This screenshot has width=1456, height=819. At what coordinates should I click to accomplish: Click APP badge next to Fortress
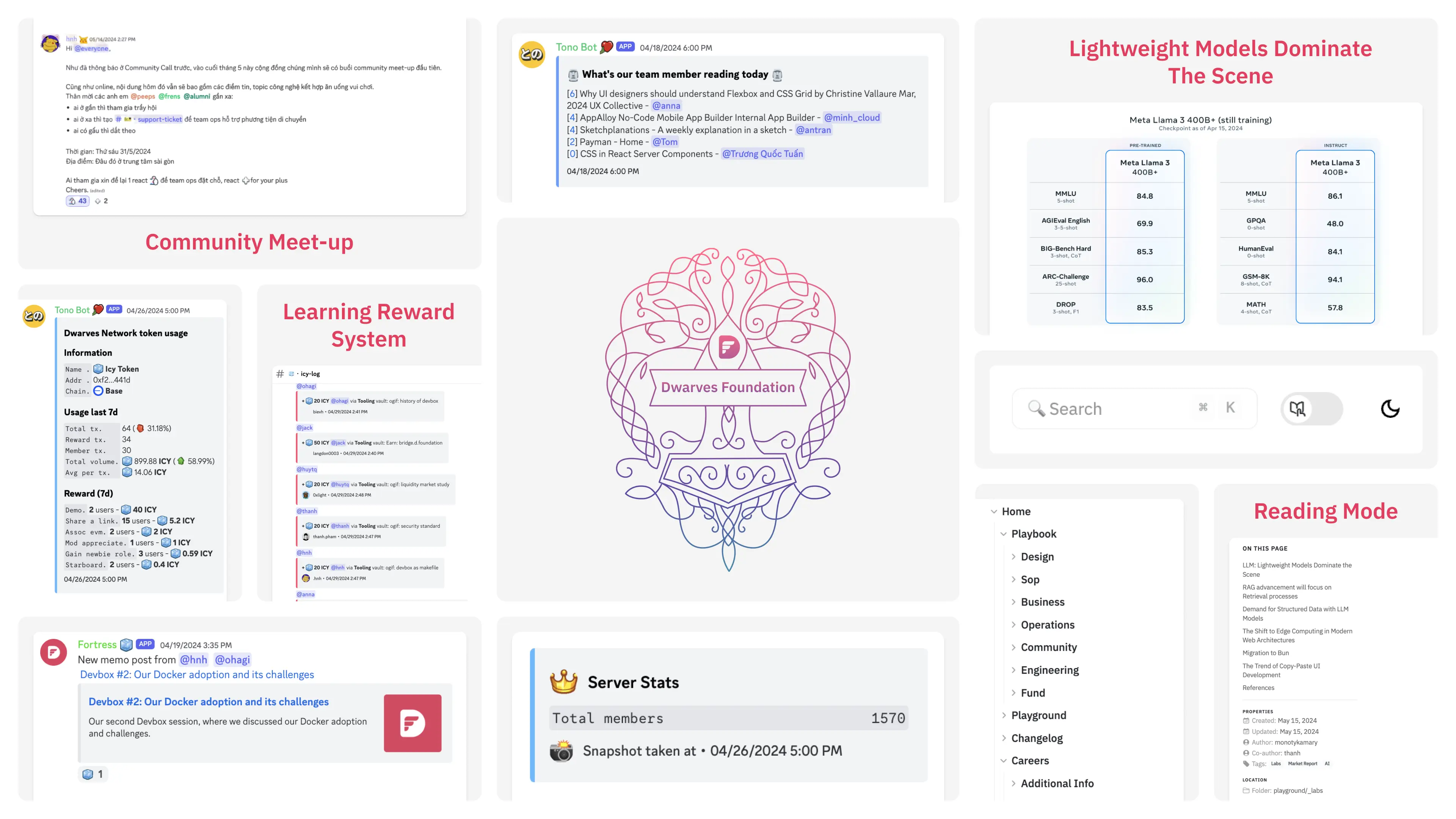pyautogui.click(x=145, y=644)
